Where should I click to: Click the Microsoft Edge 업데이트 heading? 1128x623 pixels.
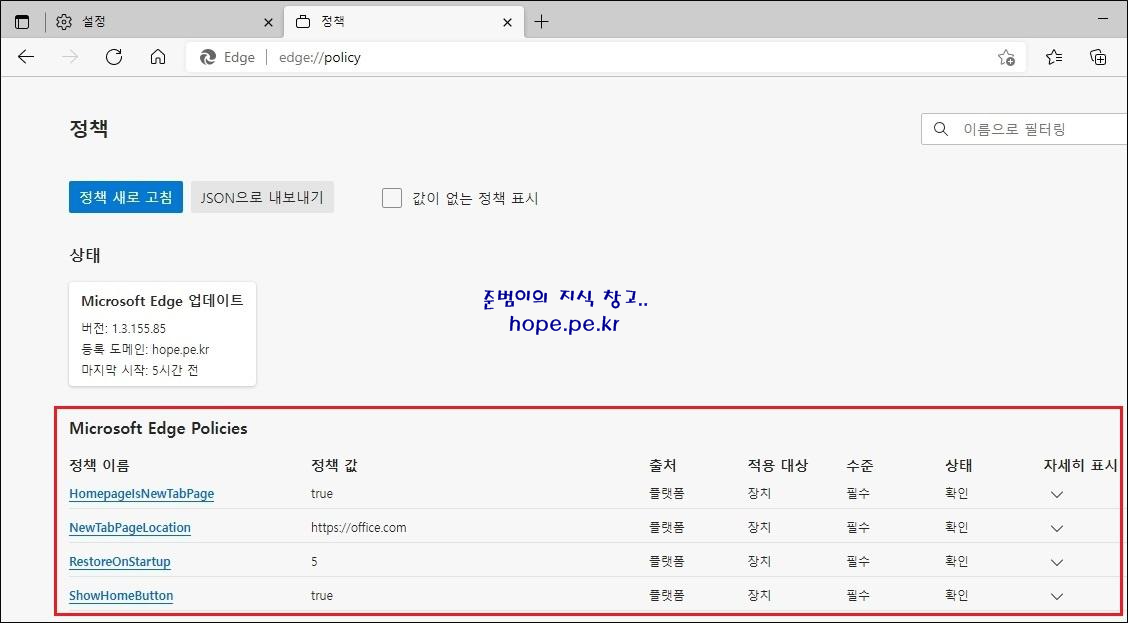pyautogui.click(x=163, y=301)
